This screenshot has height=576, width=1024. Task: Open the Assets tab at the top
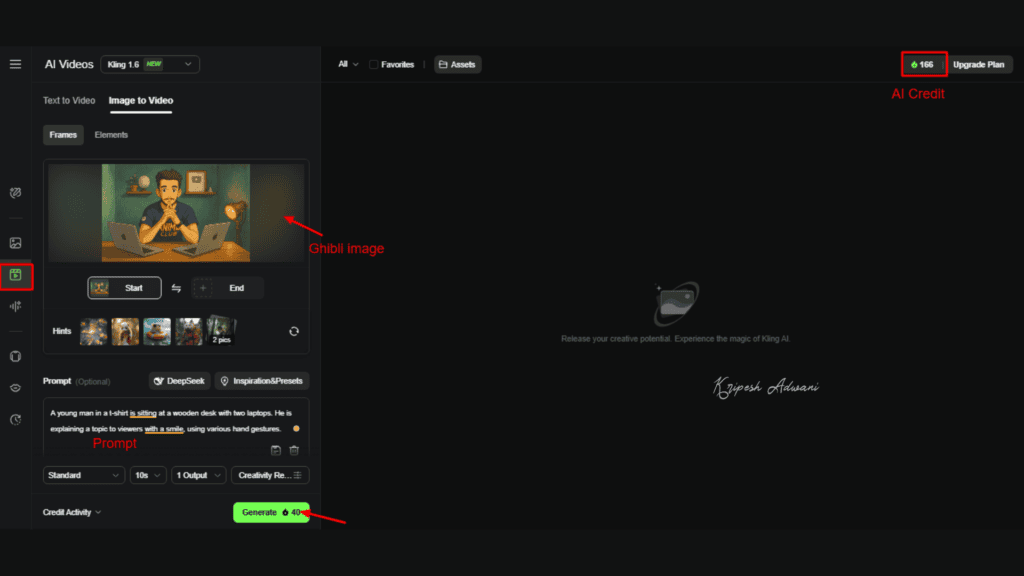coord(457,64)
